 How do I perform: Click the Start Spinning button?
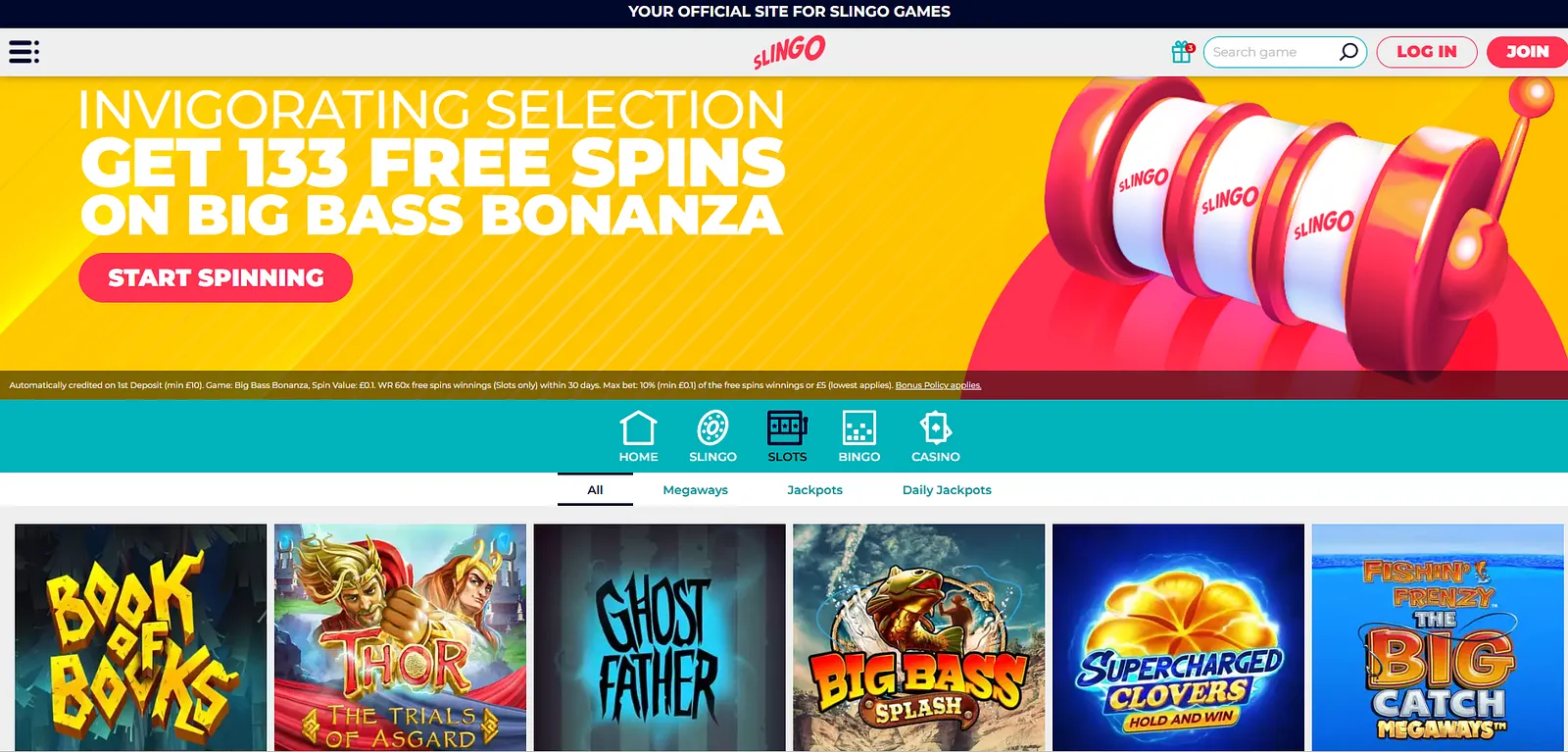pos(216,277)
